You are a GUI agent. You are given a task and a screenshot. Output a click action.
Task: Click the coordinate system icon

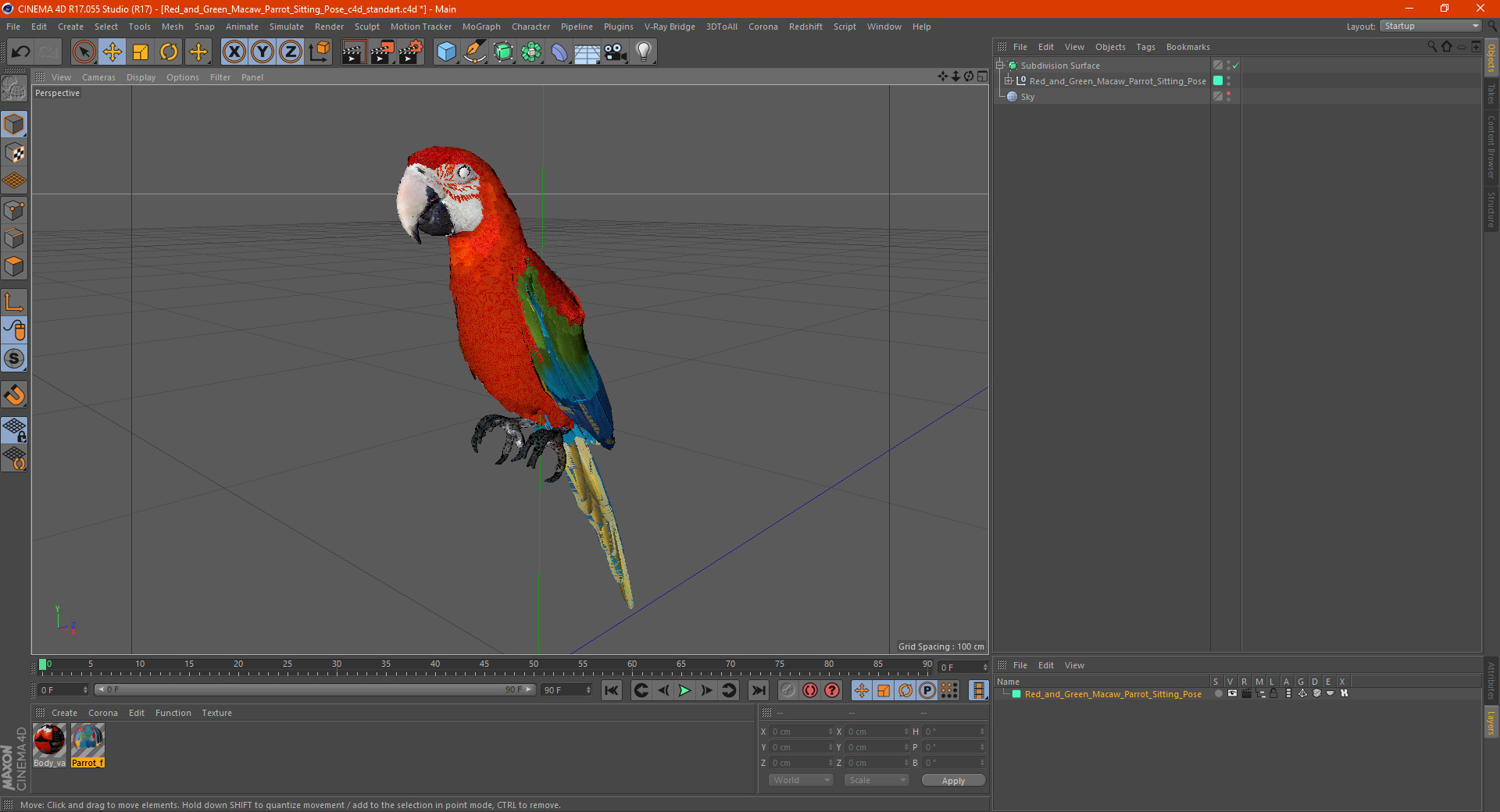(319, 52)
